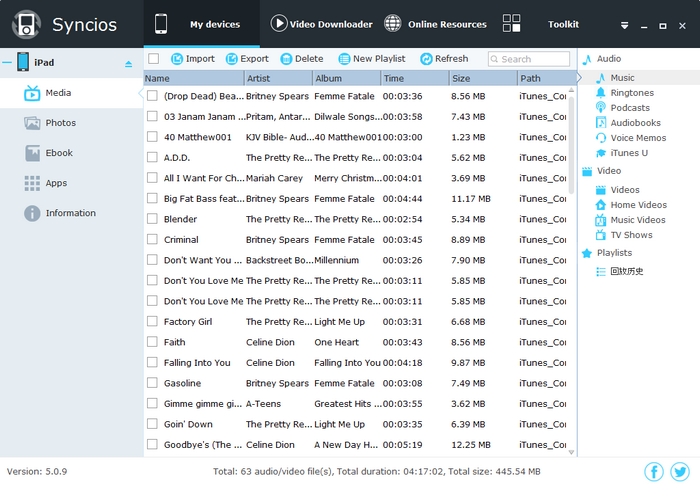This screenshot has height=487, width=700.
Task: Check the box for 40 Matthew001
Action: (x=152, y=137)
